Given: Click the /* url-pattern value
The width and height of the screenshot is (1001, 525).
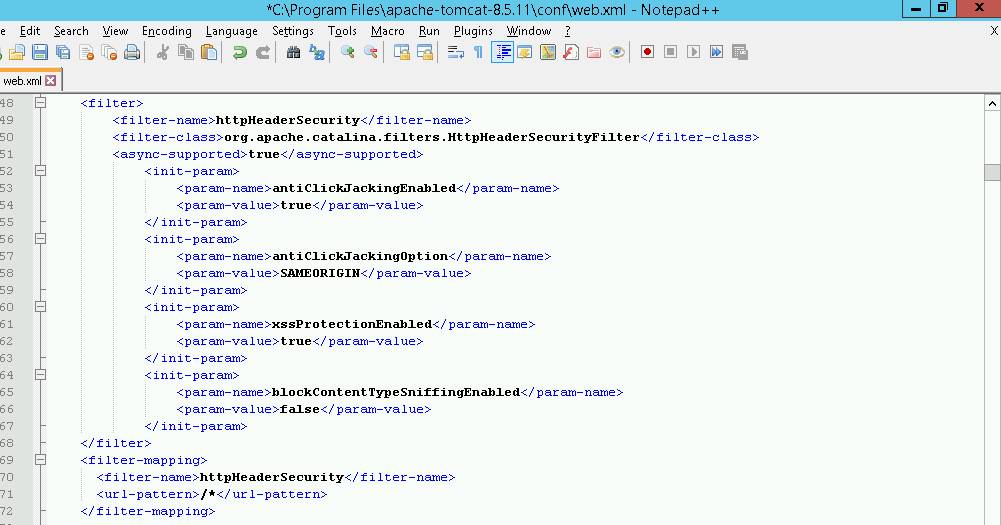Looking at the screenshot, I should [x=208, y=494].
